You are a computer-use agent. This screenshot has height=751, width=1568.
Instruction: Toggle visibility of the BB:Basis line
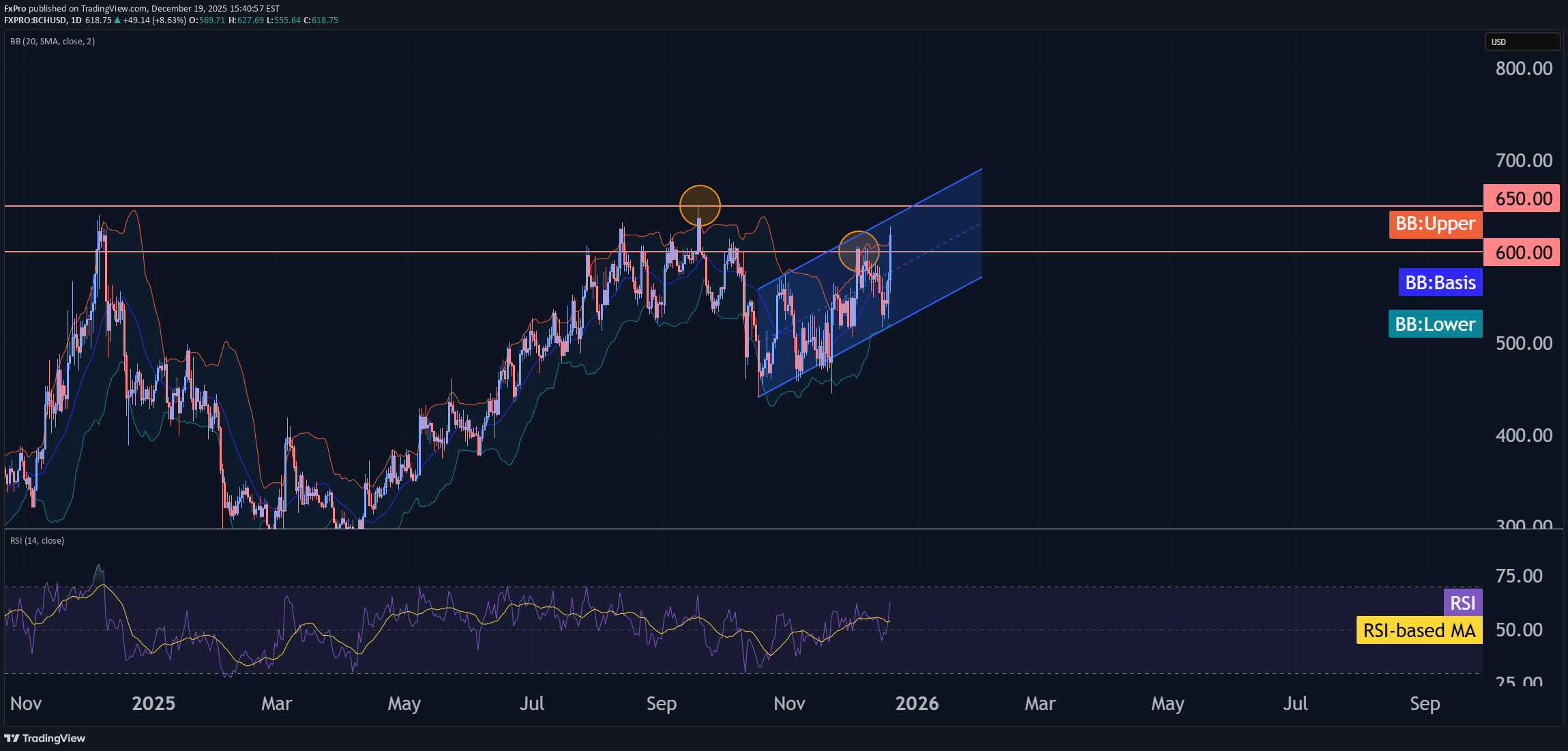tap(1440, 282)
